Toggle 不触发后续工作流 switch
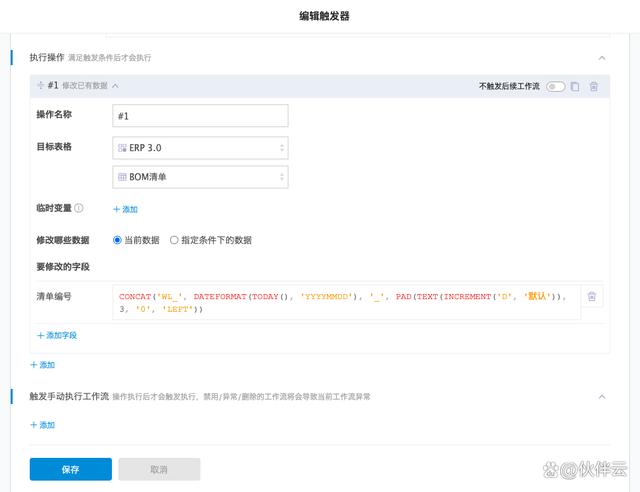Image resolution: width=640 pixels, height=492 pixels. (556, 87)
